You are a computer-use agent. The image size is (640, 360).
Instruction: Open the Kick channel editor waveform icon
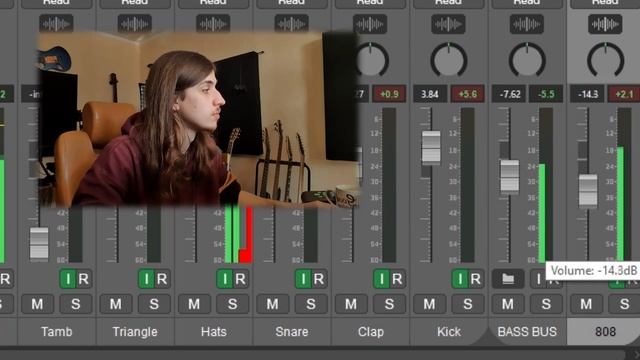[x=448, y=24]
